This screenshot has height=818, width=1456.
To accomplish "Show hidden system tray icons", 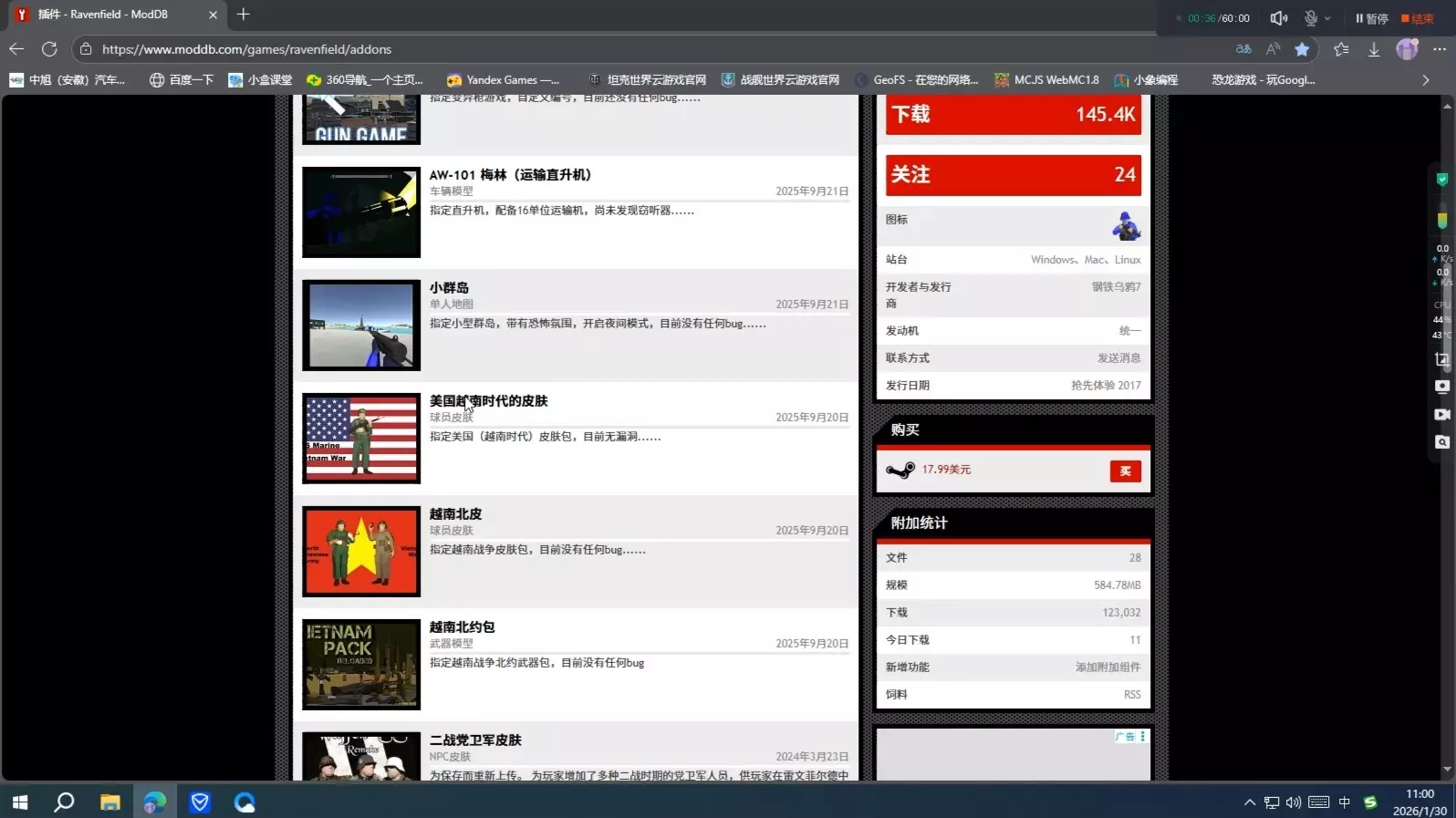I will pyautogui.click(x=1249, y=802).
